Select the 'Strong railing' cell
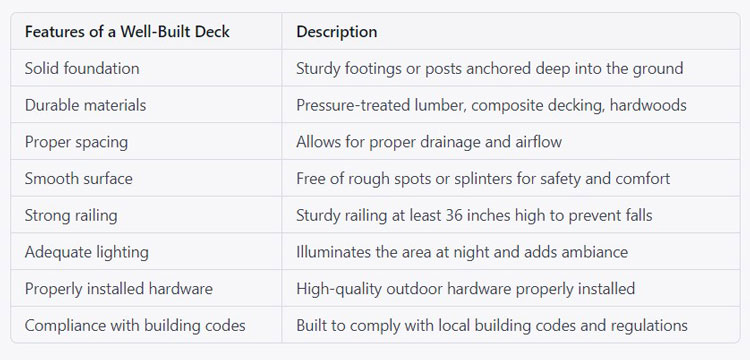Viewport: 750px width, 360px height. tap(71, 216)
